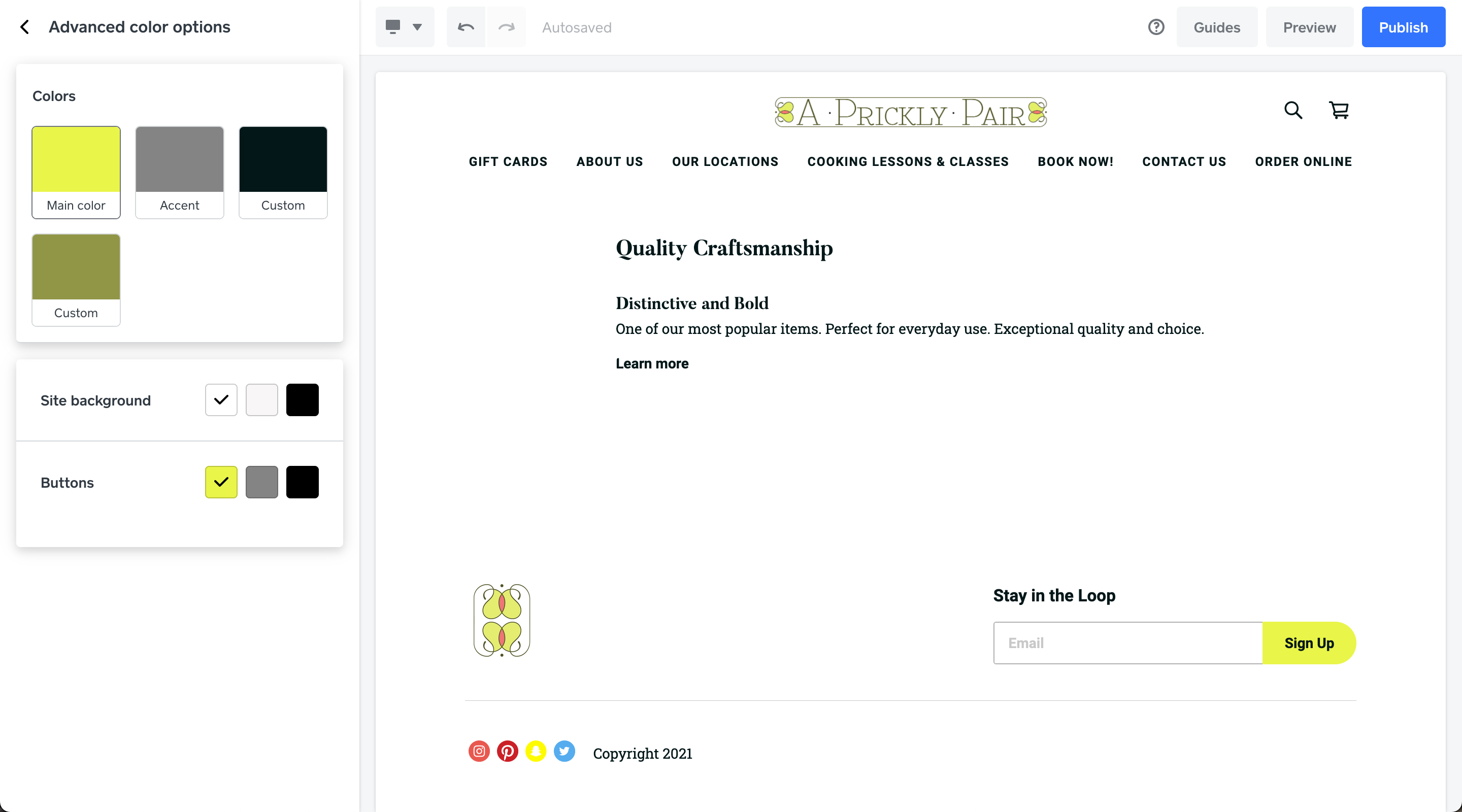This screenshot has height=812, width=1462.
Task: Click the Learn more link
Action: tap(651, 364)
